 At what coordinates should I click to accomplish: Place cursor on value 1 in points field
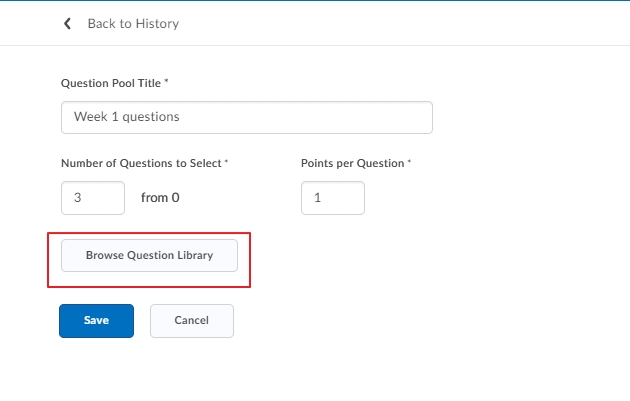click(x=317, y=198)
